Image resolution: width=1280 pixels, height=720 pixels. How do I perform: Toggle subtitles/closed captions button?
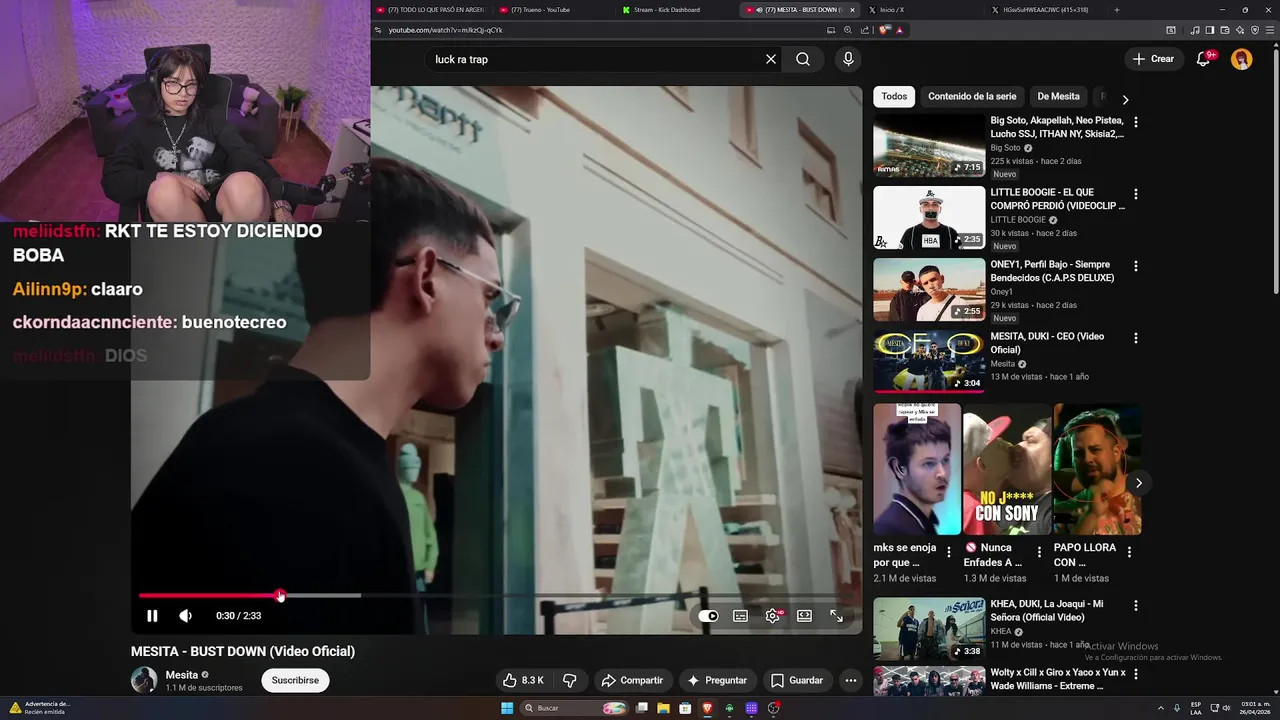[740, 616]
